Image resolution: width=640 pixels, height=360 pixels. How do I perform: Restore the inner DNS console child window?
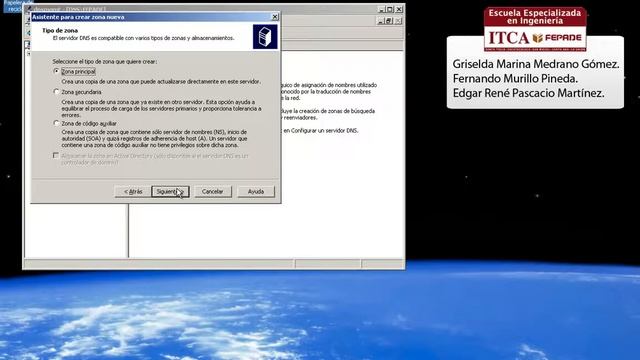[x=389, y=21]
